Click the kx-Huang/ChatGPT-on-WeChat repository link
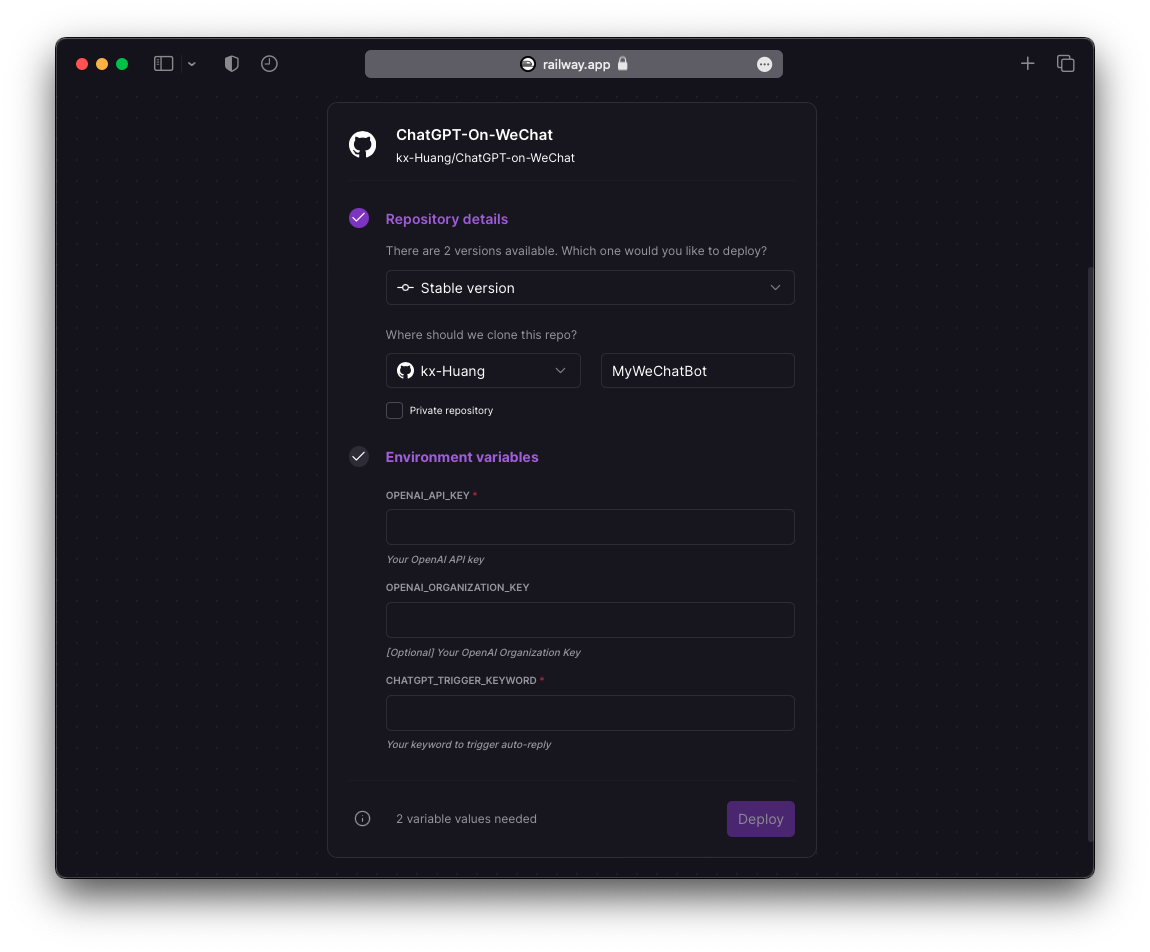Screen dimensions: 1150x952 click(485, 158)
